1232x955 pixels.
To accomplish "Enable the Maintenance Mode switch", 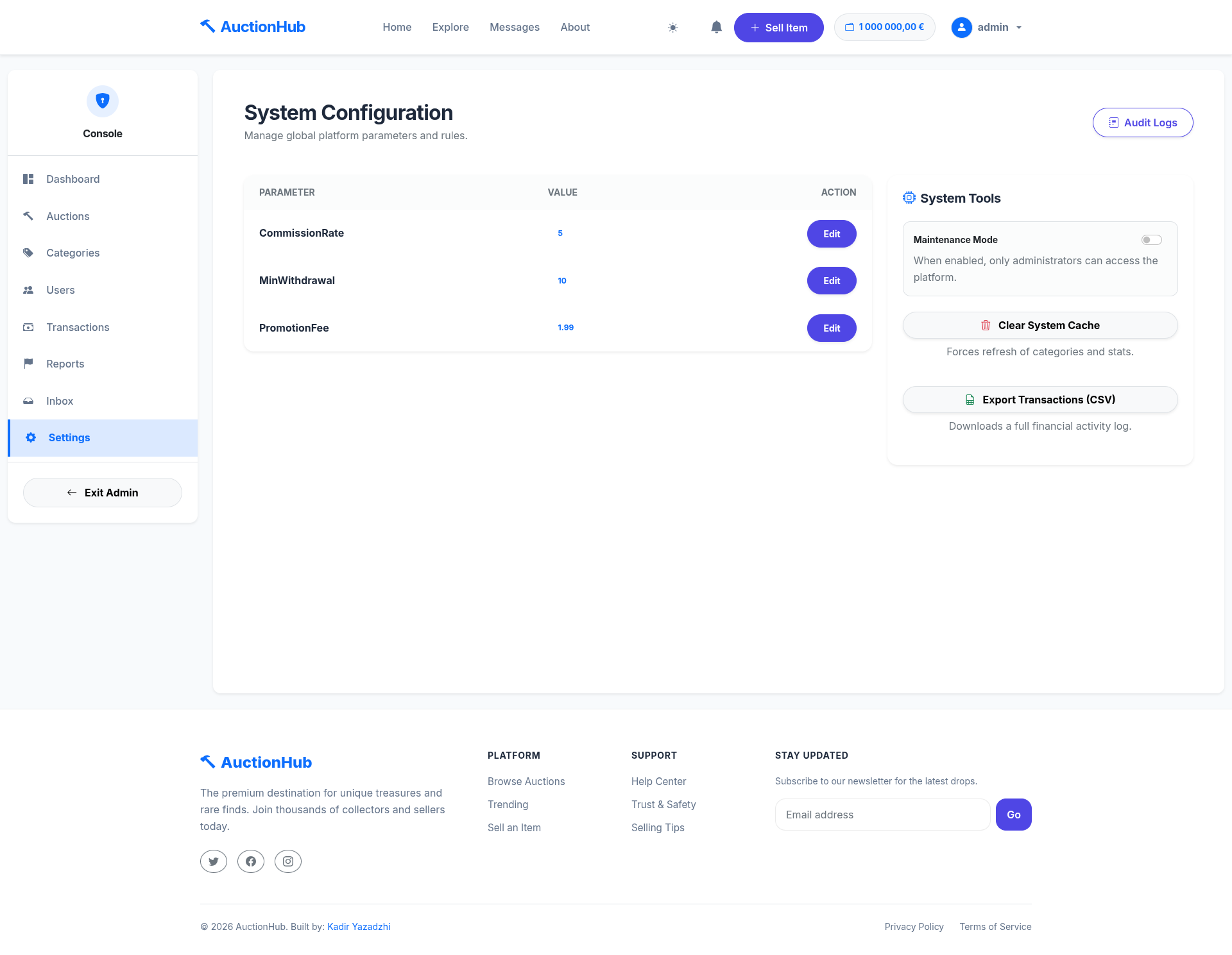I will coord(1152,240).
